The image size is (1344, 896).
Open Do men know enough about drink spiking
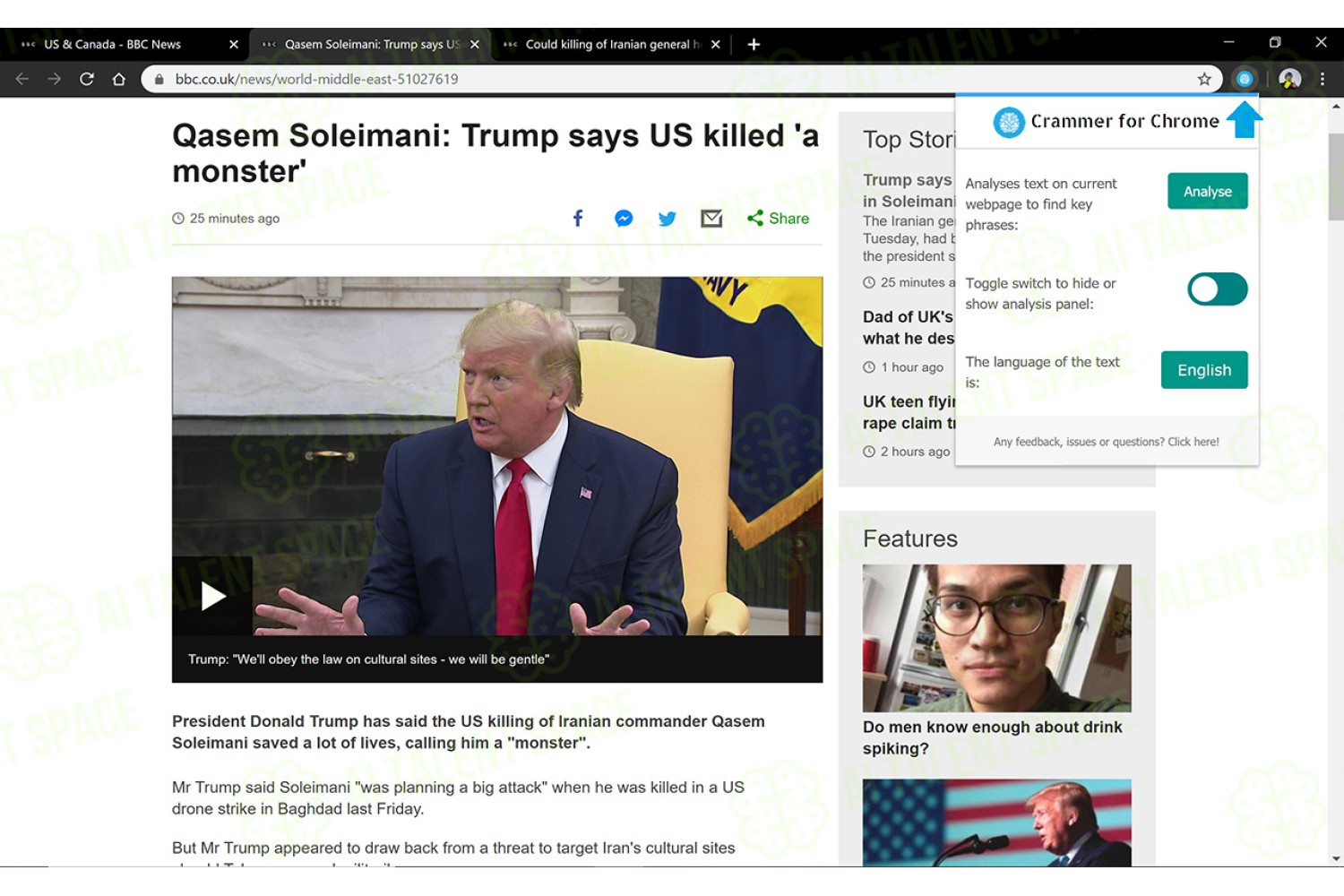[992, 737]
